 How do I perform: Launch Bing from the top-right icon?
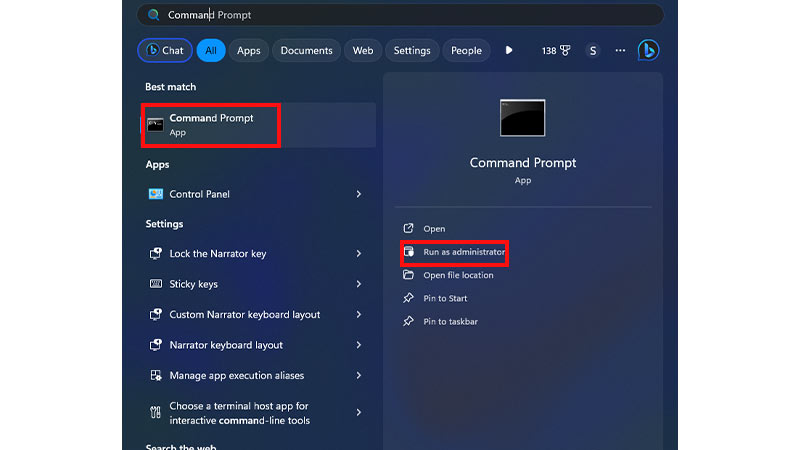tap(648, 50)
